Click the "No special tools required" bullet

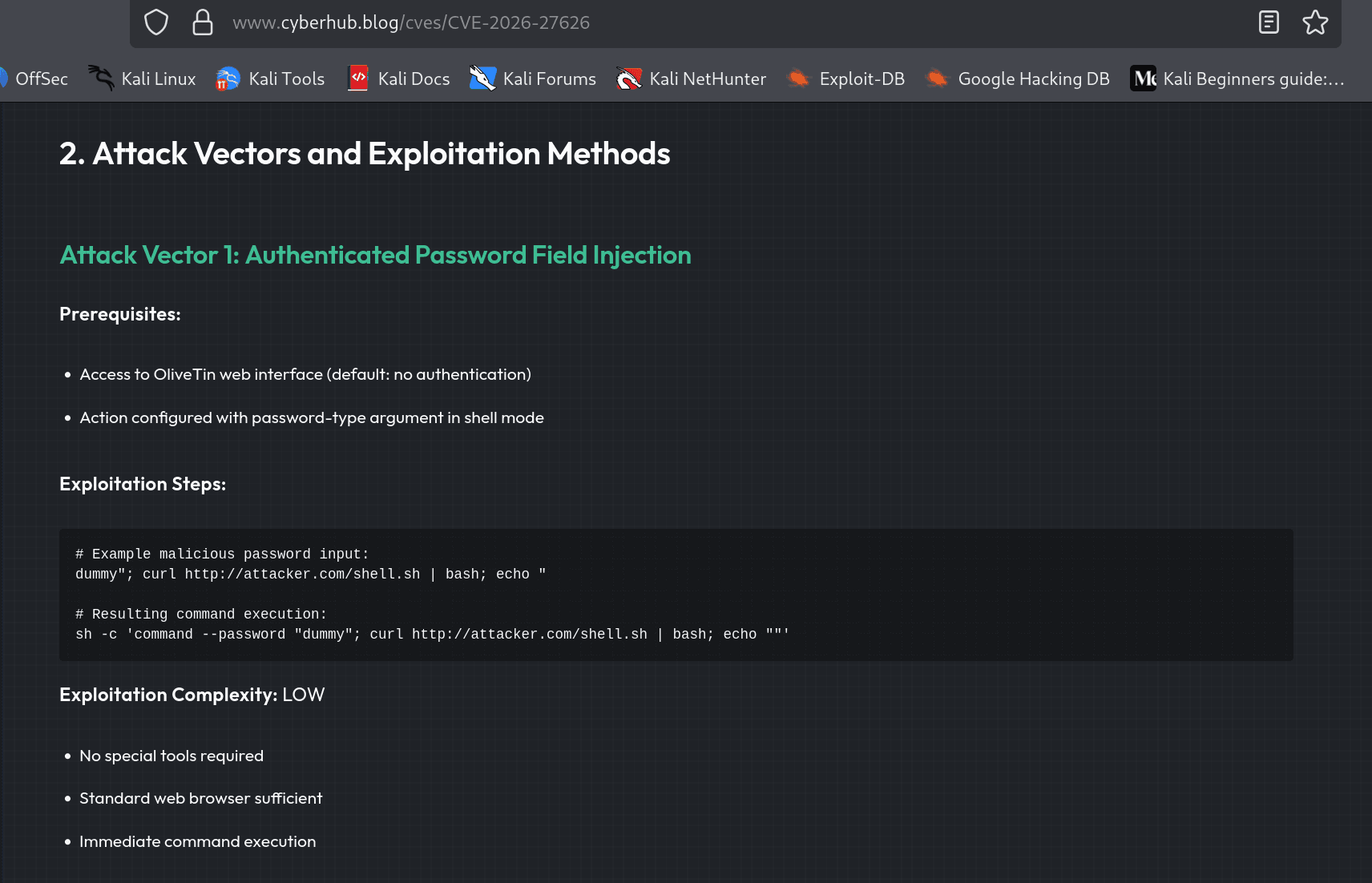171,756
